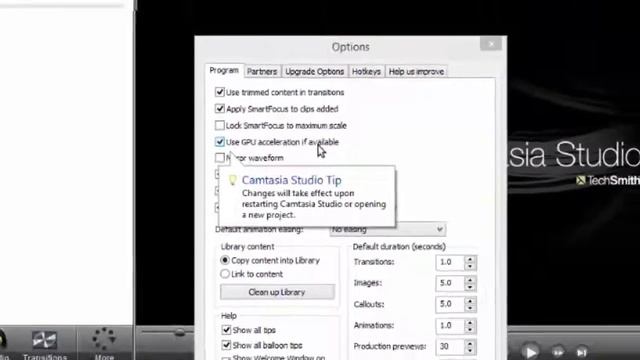Select Link to content option

224,274
